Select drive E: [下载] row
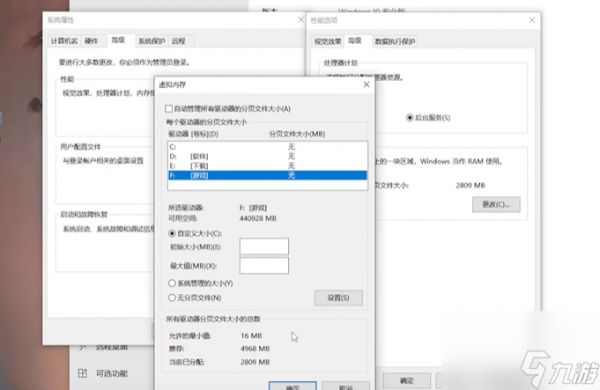 (267, 166)
